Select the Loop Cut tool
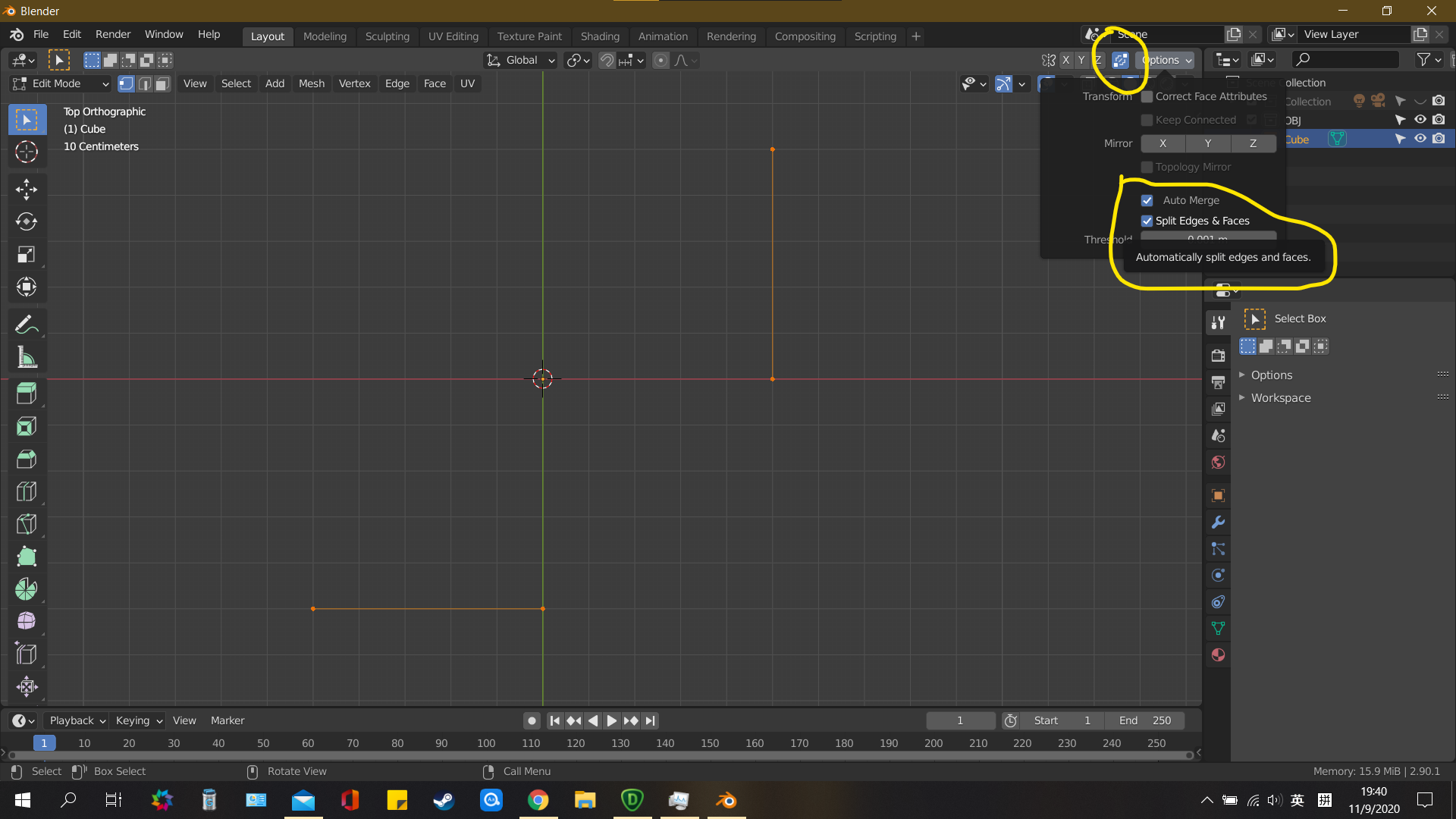 (x=27, y=491)
